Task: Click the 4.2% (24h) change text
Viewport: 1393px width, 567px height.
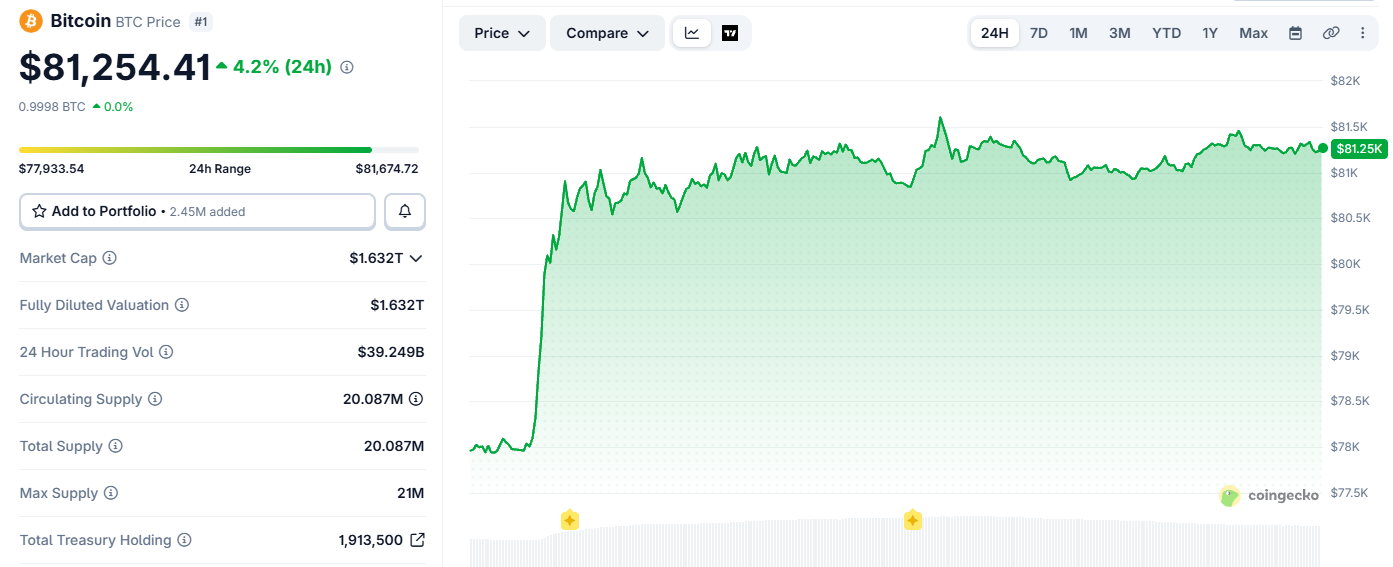Action: pyautogui.click(x=282, y=67)
